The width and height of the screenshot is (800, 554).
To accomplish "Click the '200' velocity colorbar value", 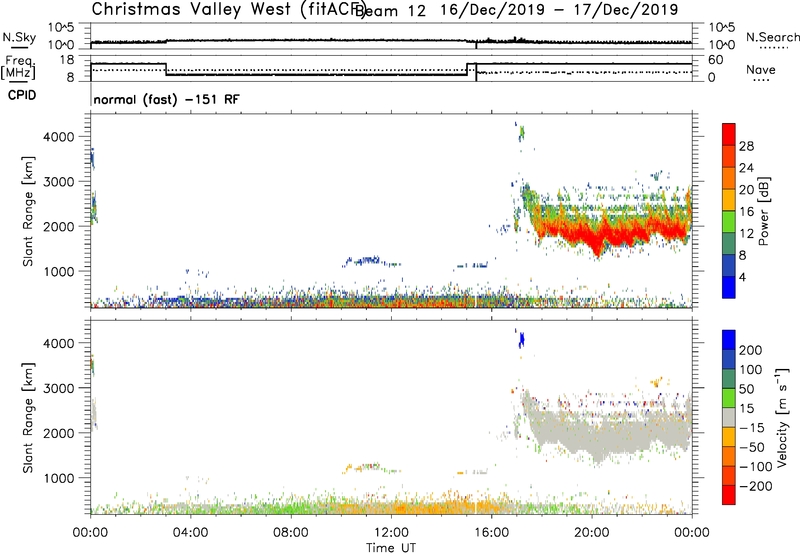I will click(751, 350).
